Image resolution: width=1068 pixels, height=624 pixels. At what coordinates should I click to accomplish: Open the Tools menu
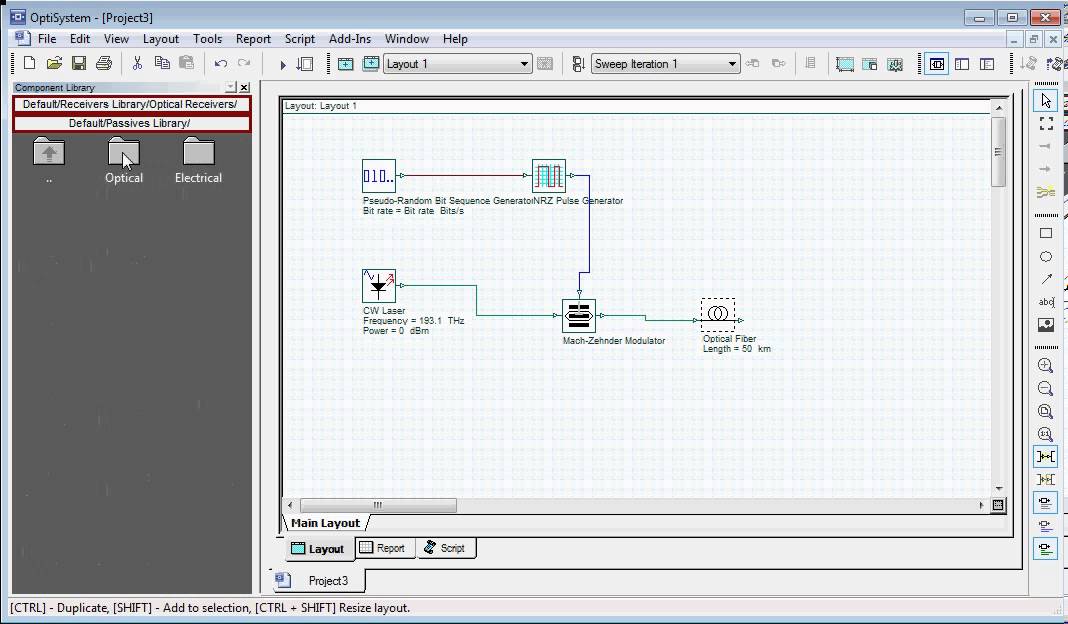(207, 39)
